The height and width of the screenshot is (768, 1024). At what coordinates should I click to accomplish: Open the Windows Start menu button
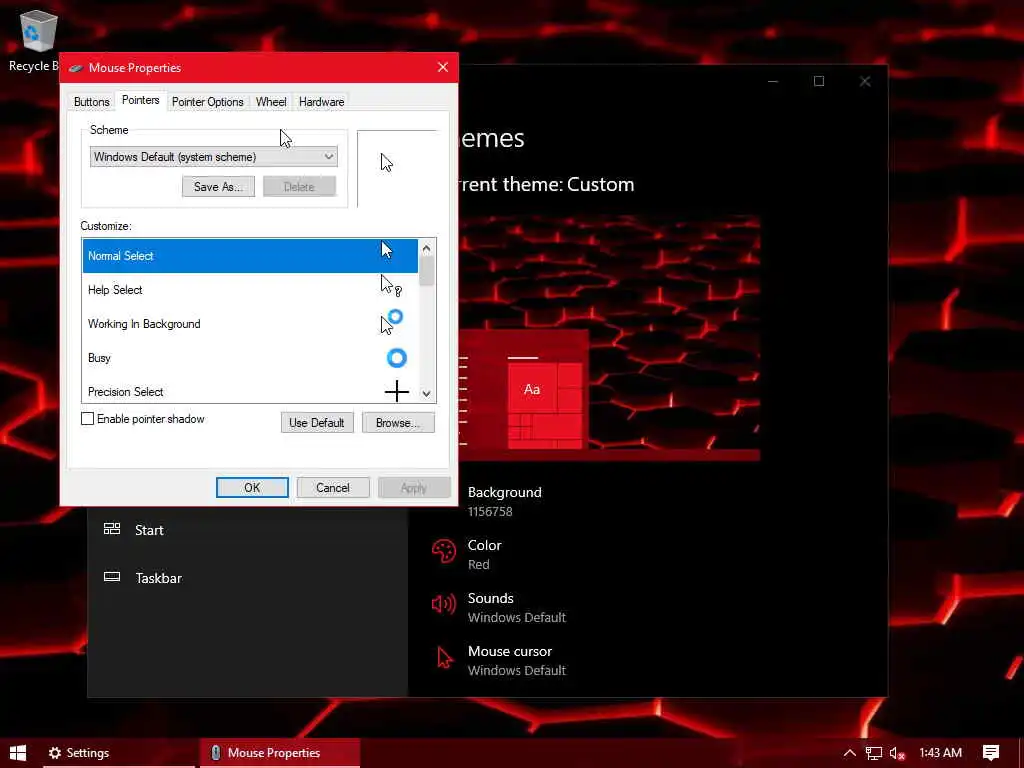point(18,753)
